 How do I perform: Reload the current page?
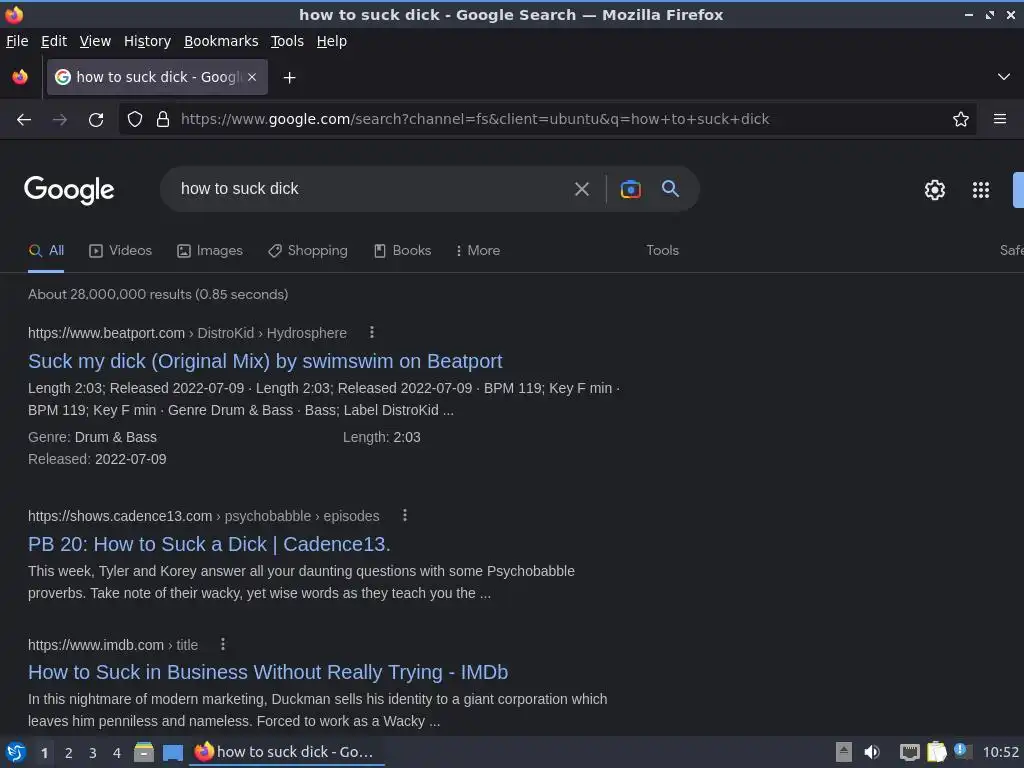[x=96, y=120]
